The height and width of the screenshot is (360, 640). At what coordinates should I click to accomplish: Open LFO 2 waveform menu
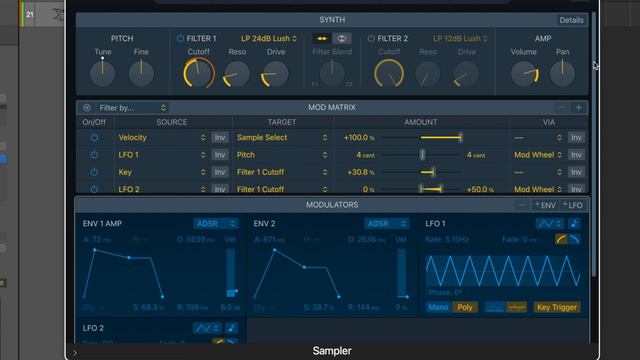tap(207, 328)
